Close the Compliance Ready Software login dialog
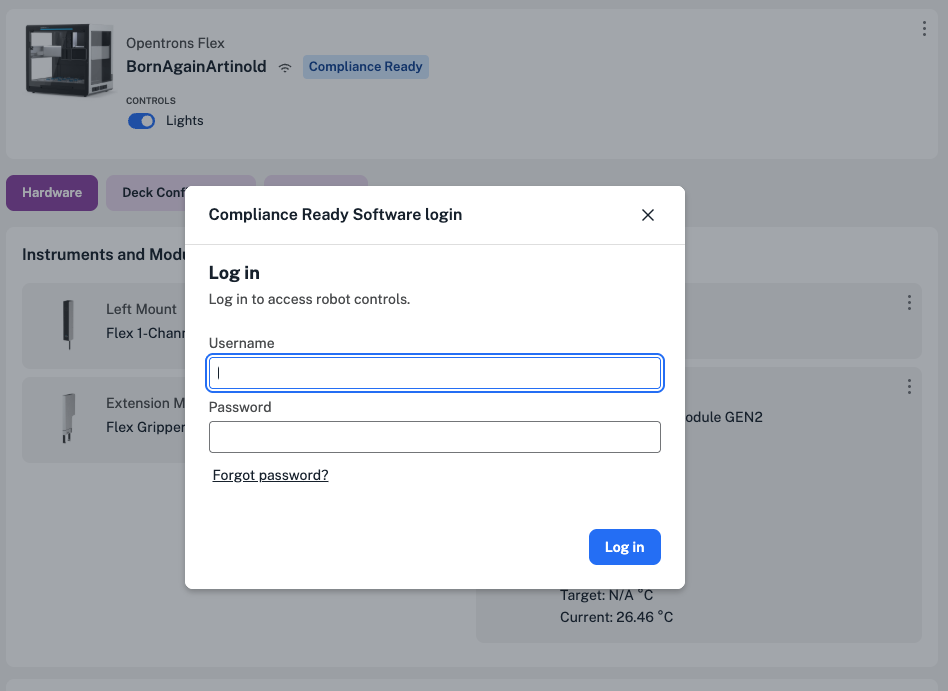The image size is (948, 691). click(648, 215)
